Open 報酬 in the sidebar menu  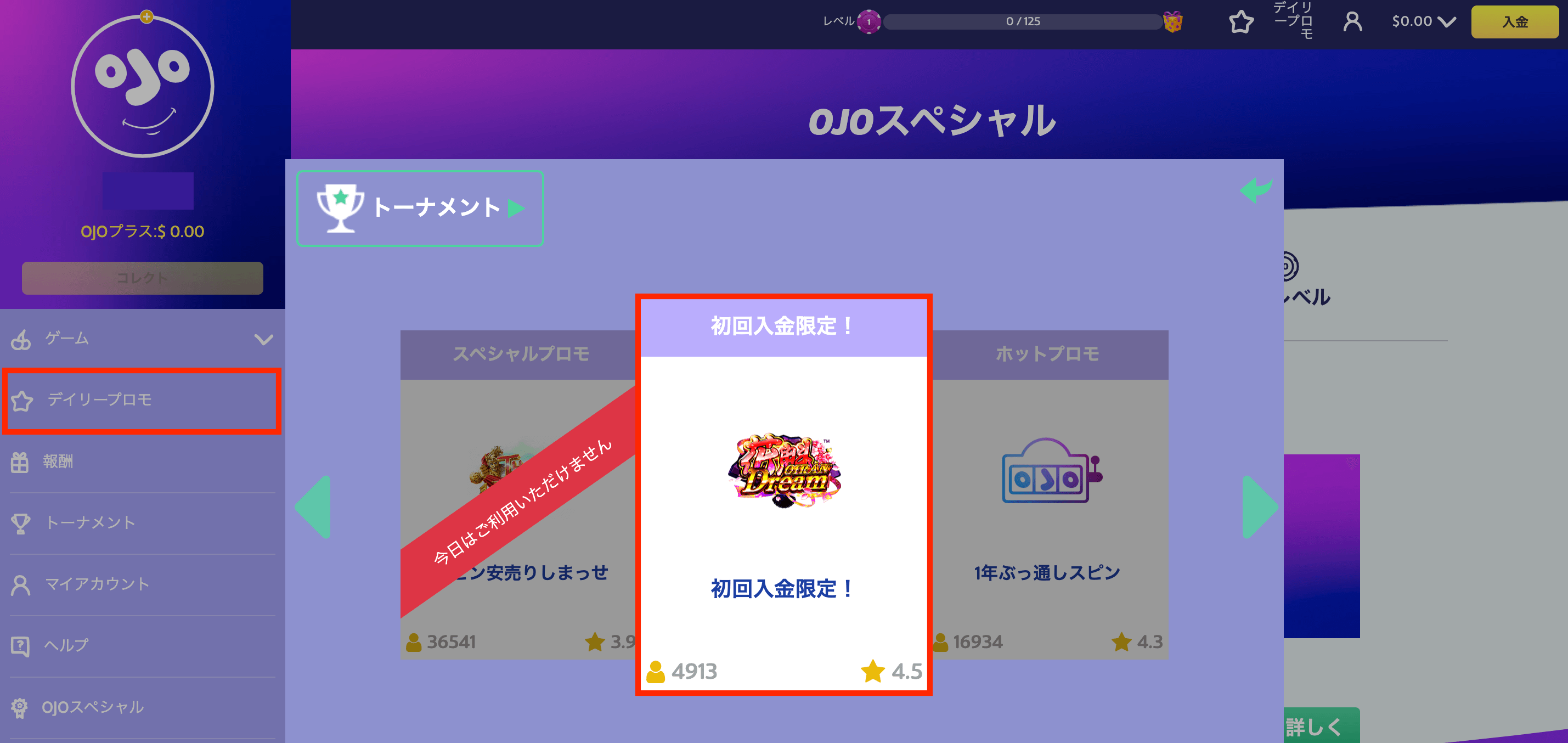(142, 462)
